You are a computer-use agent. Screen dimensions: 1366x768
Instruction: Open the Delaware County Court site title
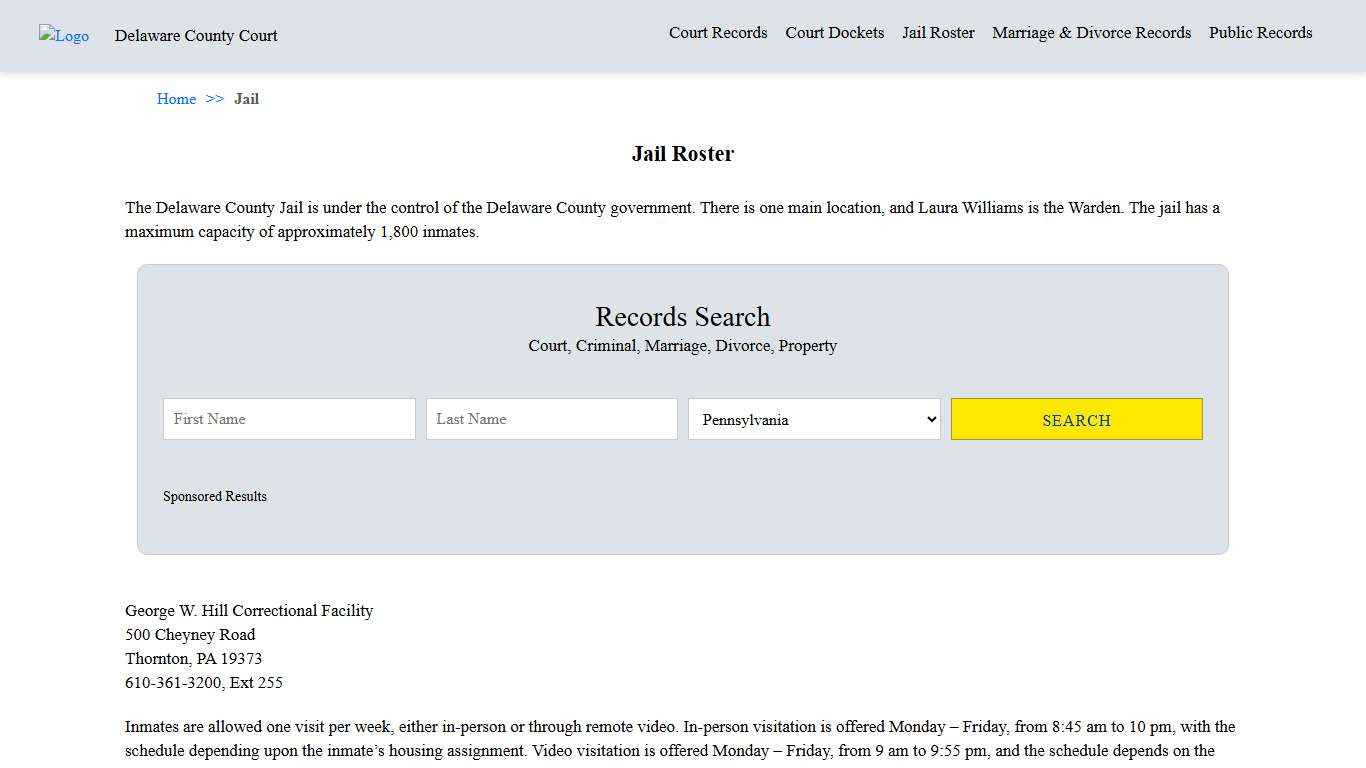coord(196,36)
